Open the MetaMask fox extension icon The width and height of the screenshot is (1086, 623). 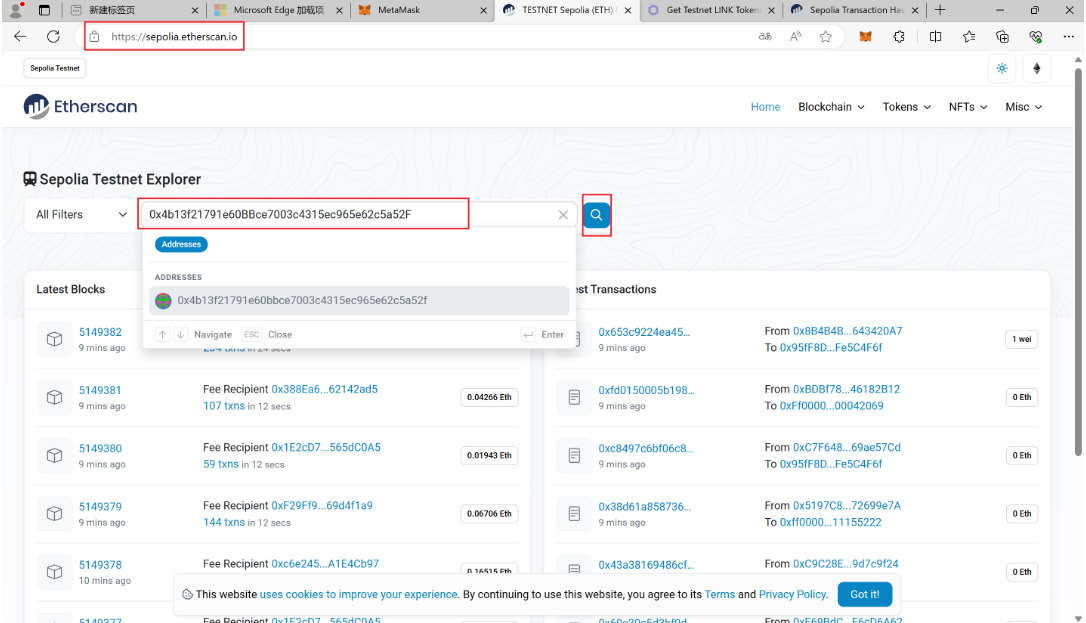(x=866, y=37)
